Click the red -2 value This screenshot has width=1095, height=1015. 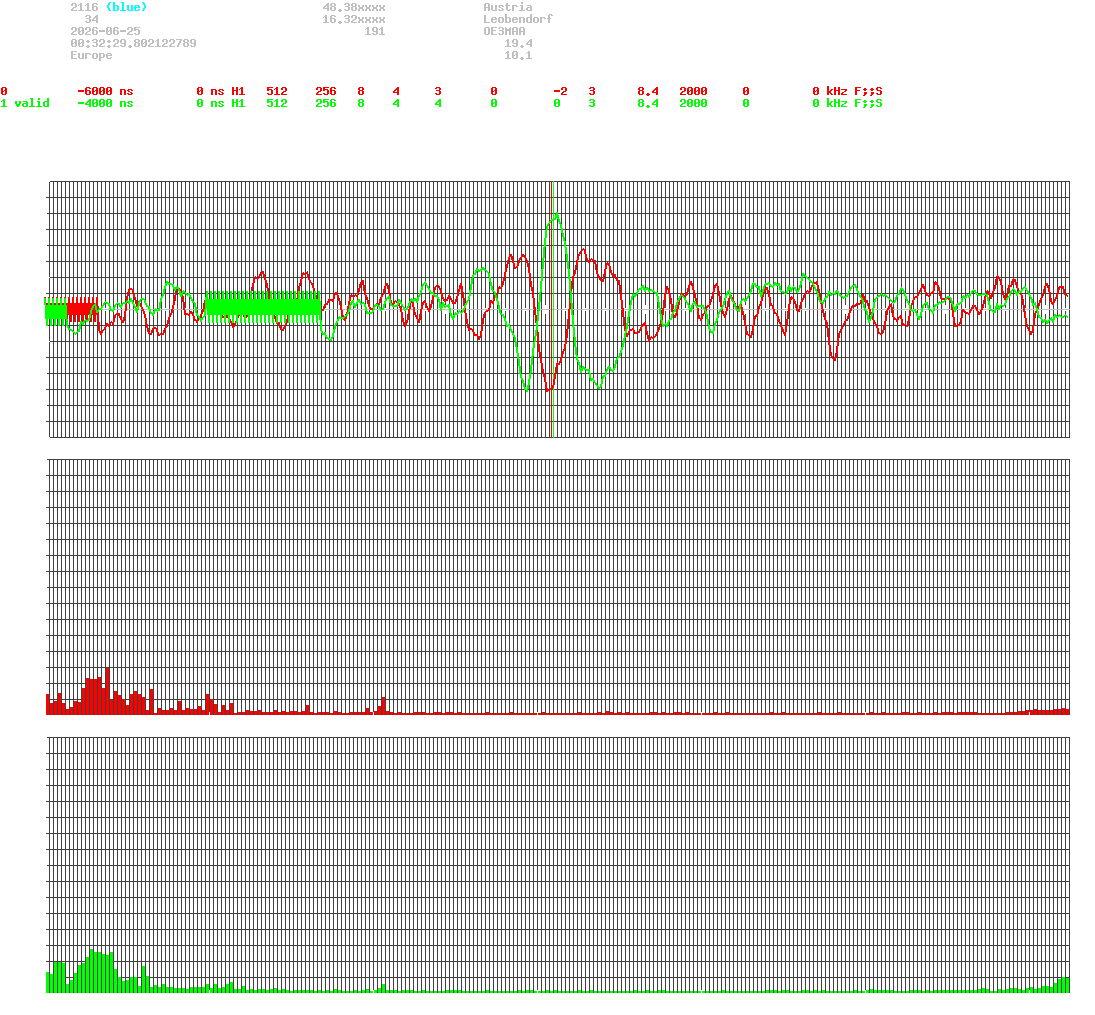click(x=560, y=92)
